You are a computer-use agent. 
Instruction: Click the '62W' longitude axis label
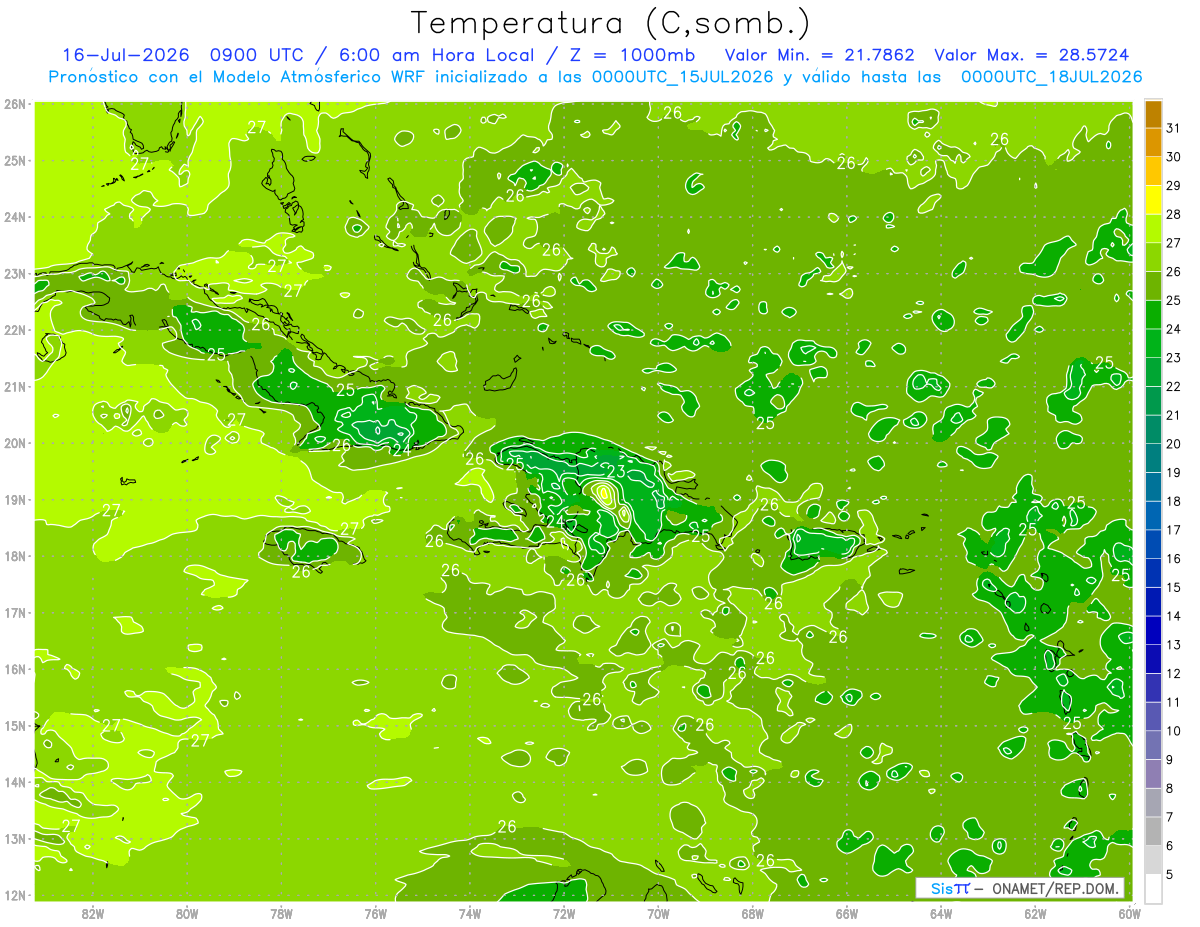click(x=1035, y=912)
